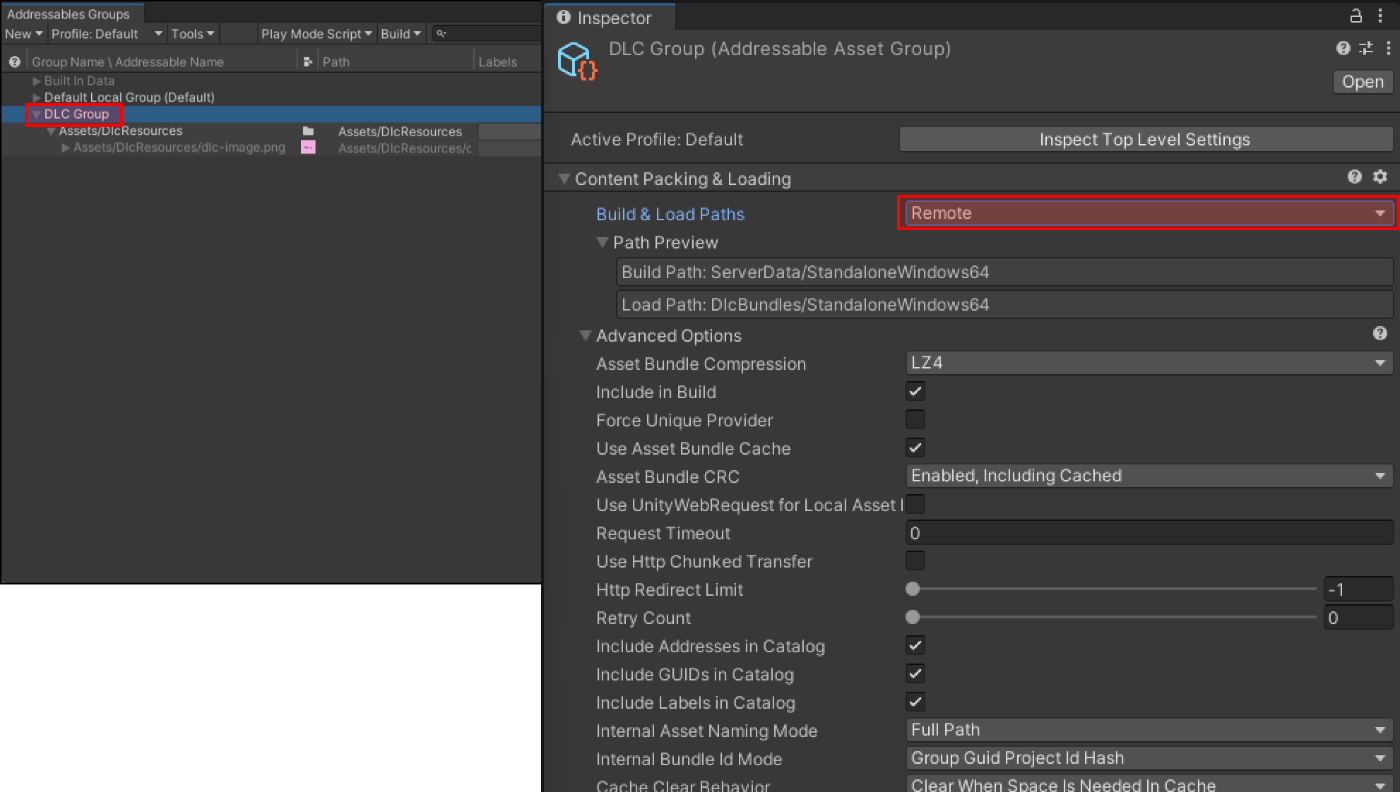This screenshot has width=1400, height=792.
Task: Click the search magnifier in Addressables Groups
Action: 441,34
